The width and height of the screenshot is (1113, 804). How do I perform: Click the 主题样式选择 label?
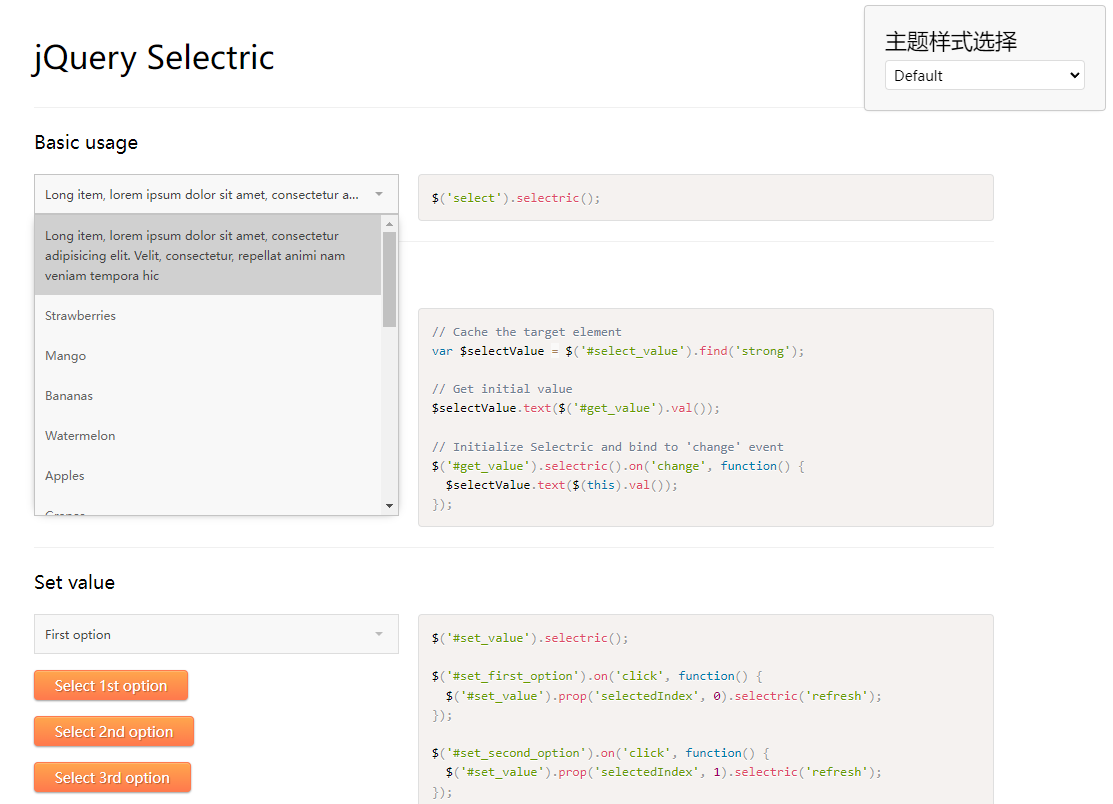pos(950,41)
